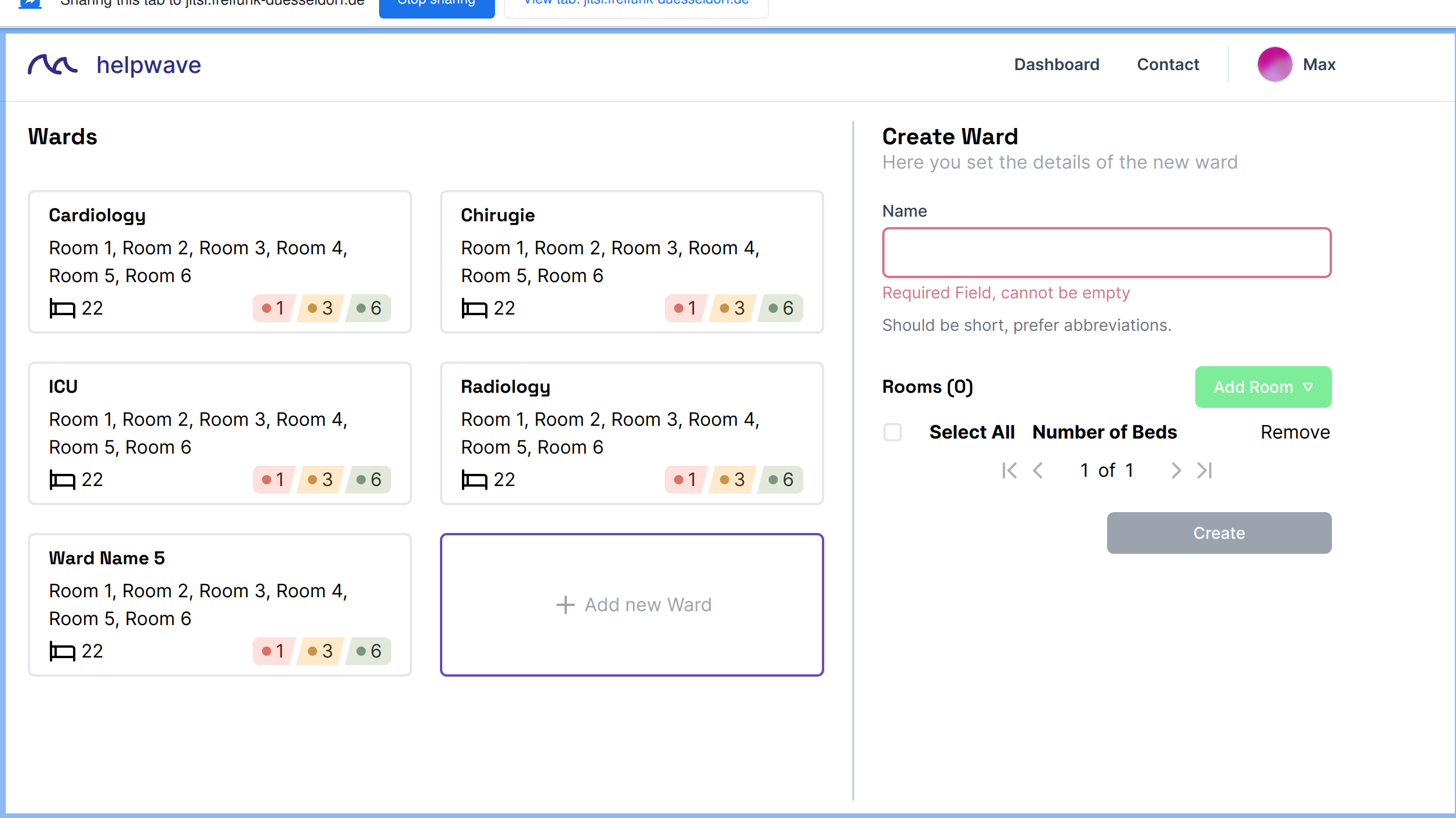Click the Stop sharing button

pos(436,3)
